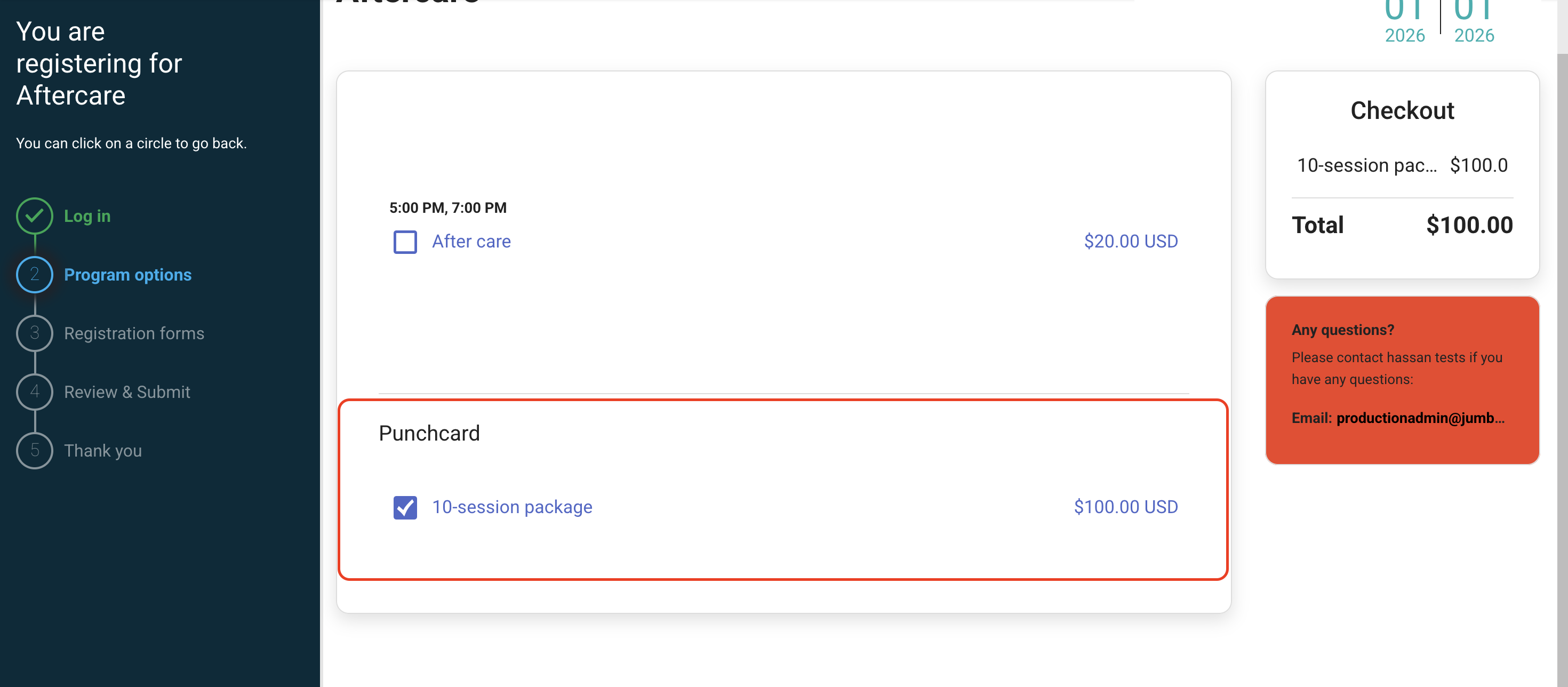1568x687 pixels.
Task: Select the Program options step label
Action: click(x=127, y=275)
